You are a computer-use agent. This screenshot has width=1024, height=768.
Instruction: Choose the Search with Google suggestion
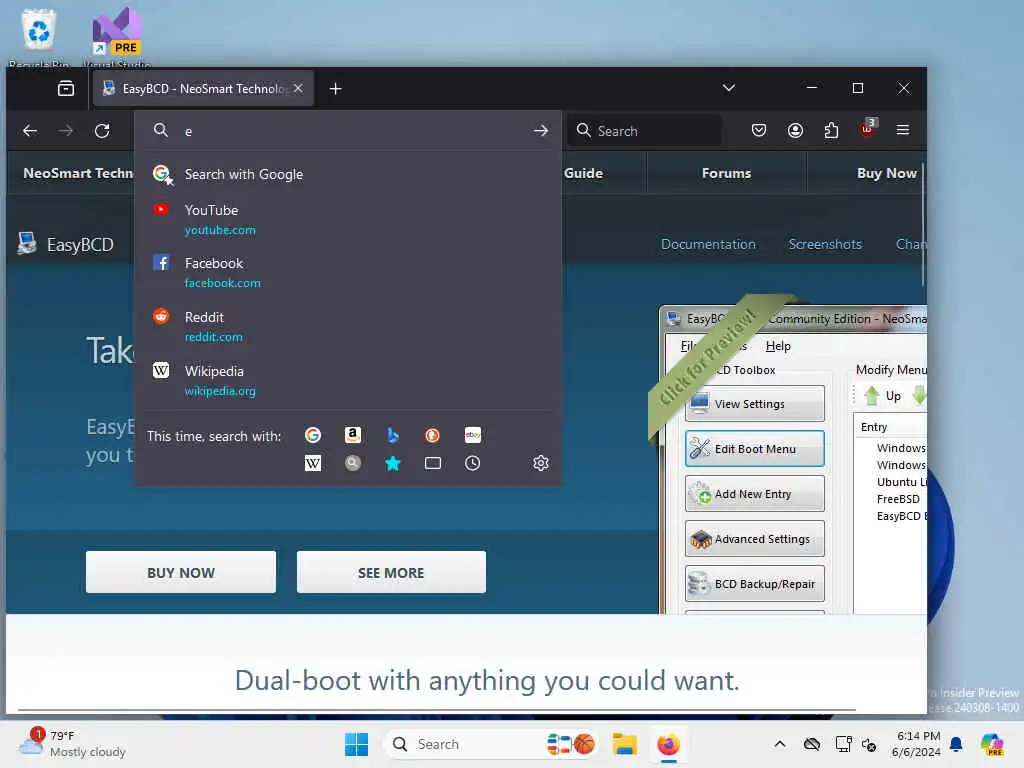pyautogui.click(x=347, y=174)
